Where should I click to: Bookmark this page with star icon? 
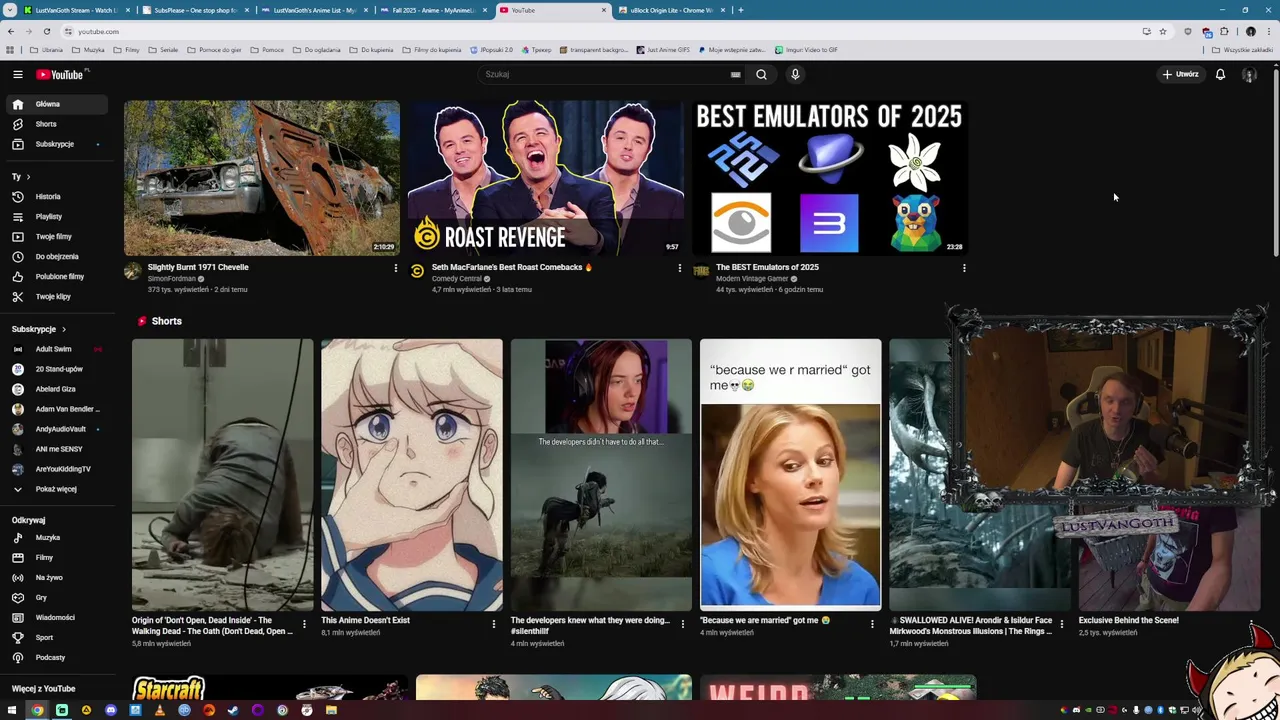1162,31
